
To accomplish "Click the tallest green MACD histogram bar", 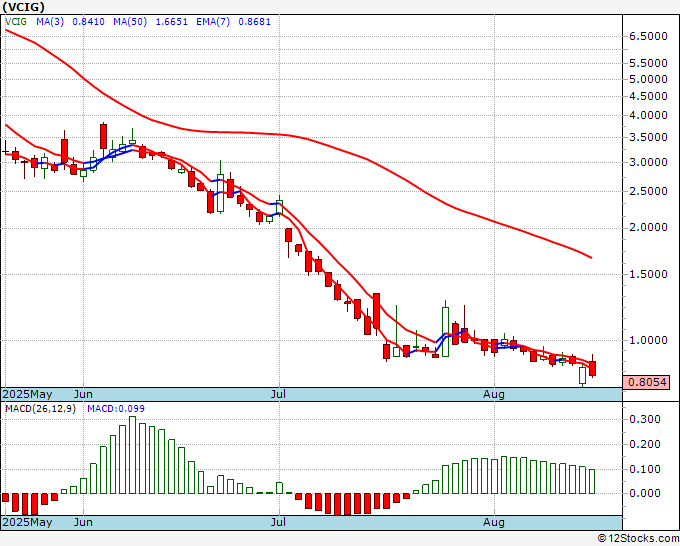I will click(133, 455).
